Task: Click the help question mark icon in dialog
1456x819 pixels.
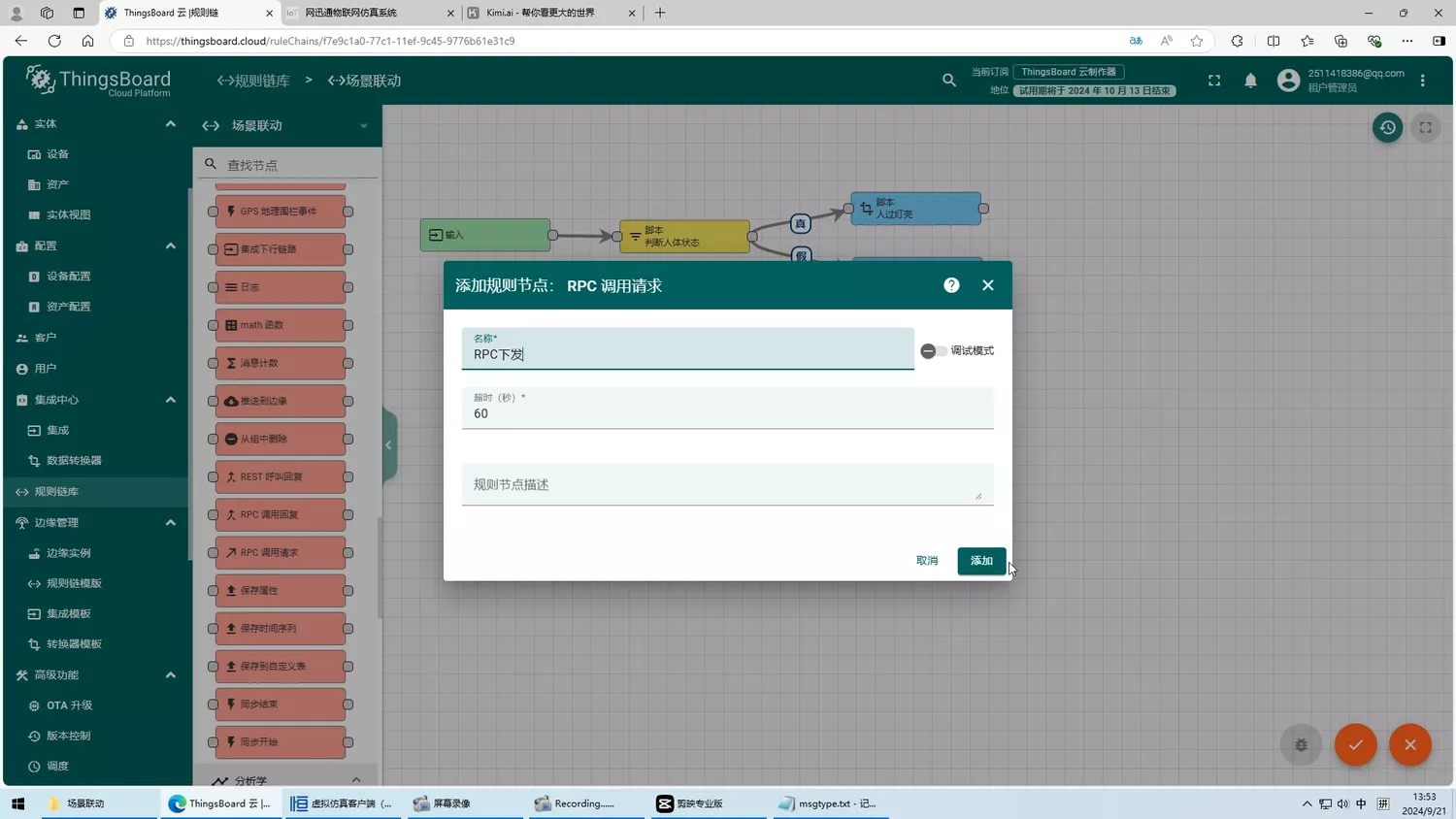Action: [951, 285]
